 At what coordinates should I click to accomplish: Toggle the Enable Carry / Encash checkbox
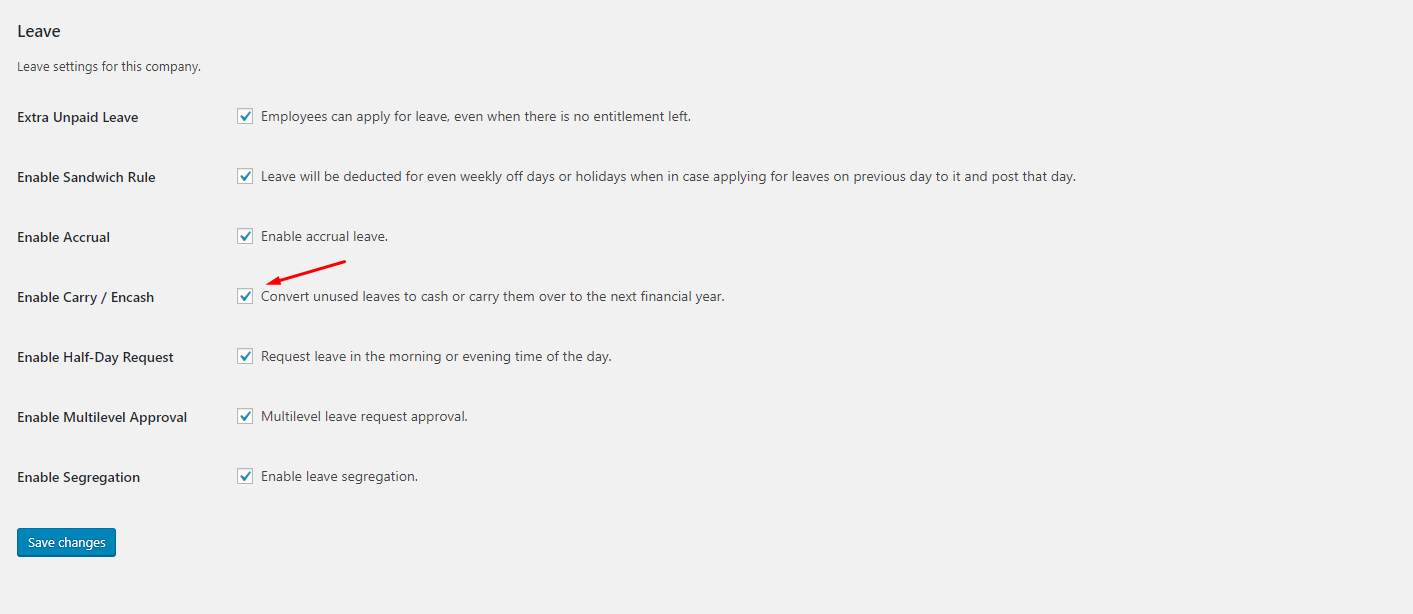pyautogui.click(x=245, y=296)
